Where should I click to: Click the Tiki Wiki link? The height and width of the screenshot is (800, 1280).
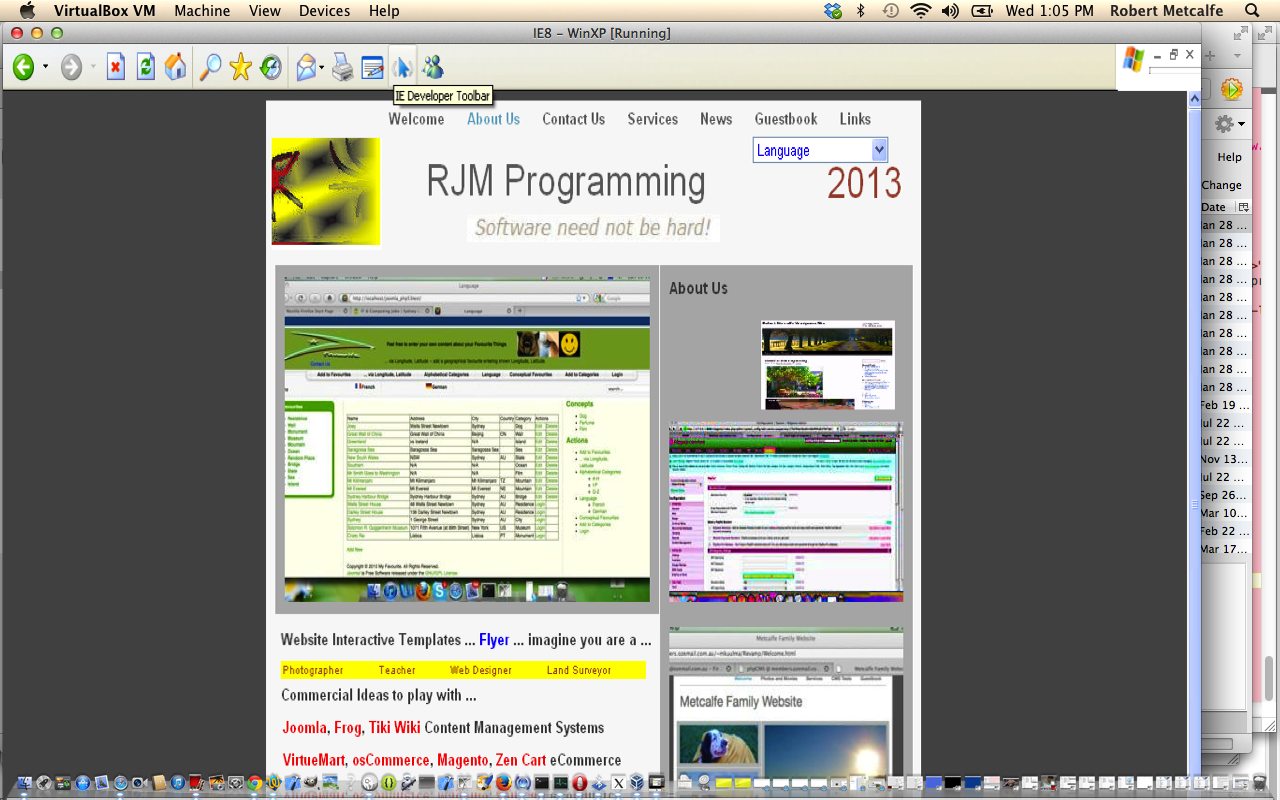tap(394, 728)
